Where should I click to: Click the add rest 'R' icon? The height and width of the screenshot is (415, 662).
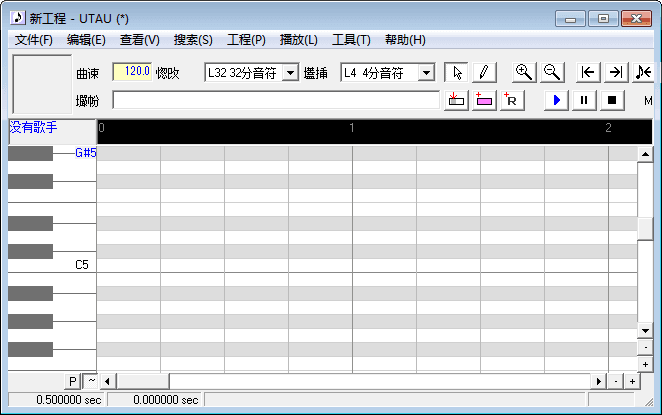511,100
